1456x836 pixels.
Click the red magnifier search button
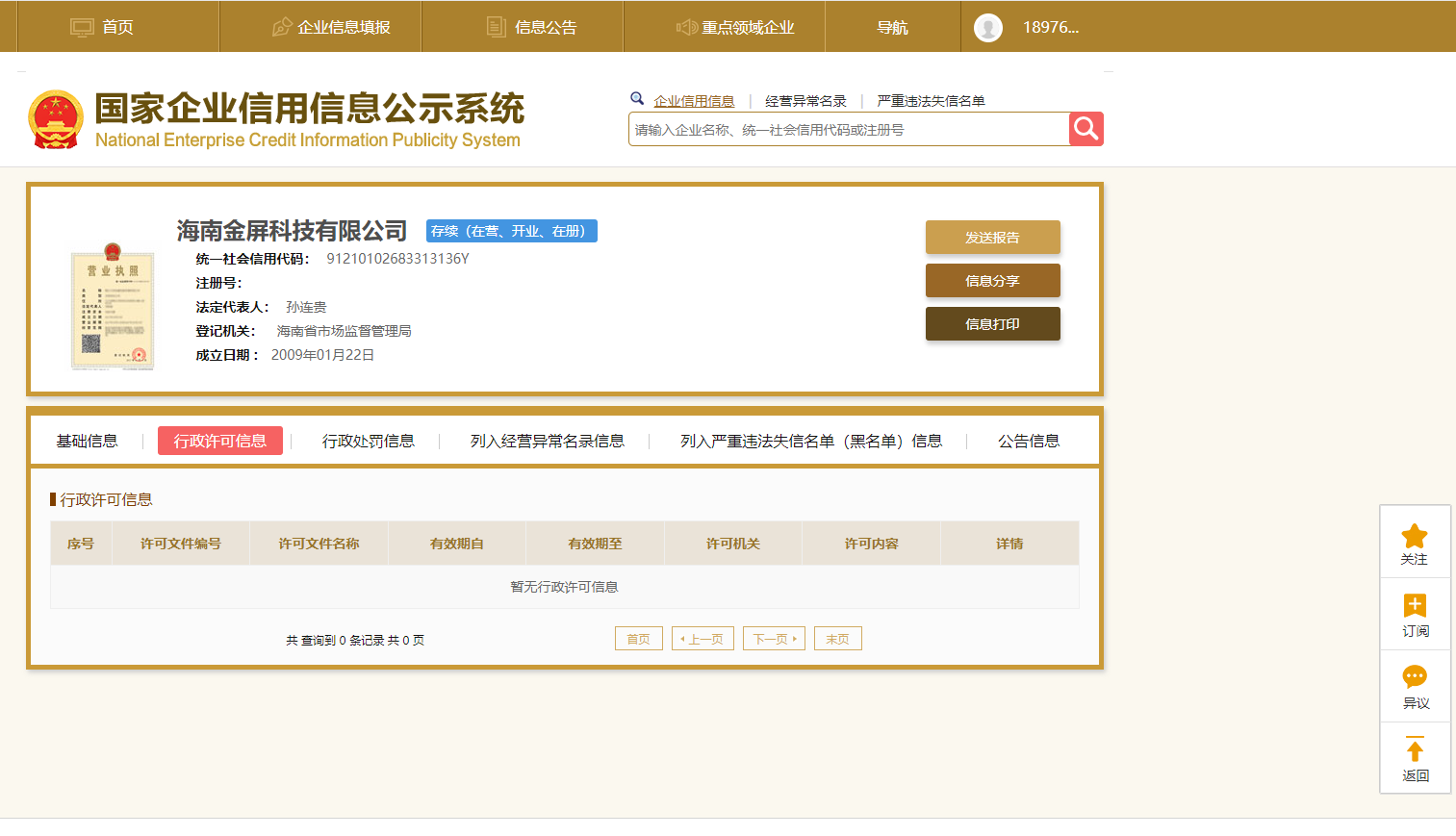[x=1086, y=129]
